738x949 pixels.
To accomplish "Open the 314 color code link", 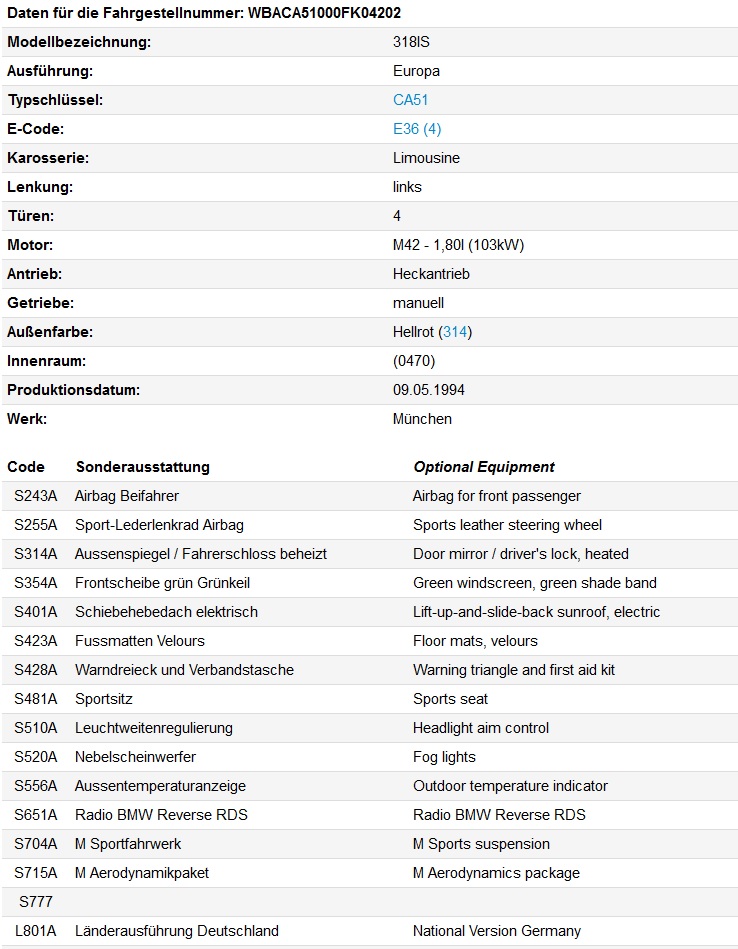I will tap(455, 332).
